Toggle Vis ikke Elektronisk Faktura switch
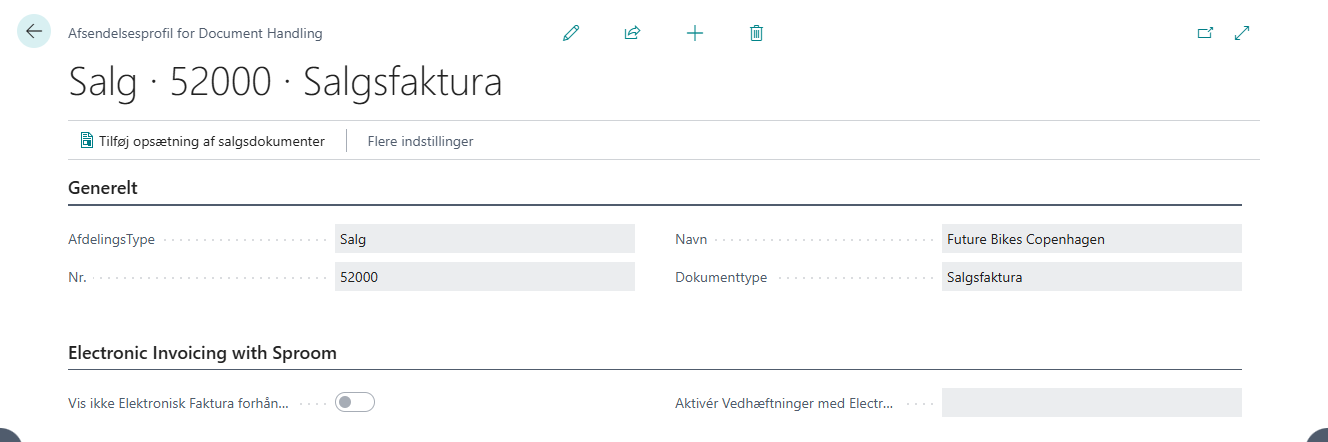 pos(355,402)
